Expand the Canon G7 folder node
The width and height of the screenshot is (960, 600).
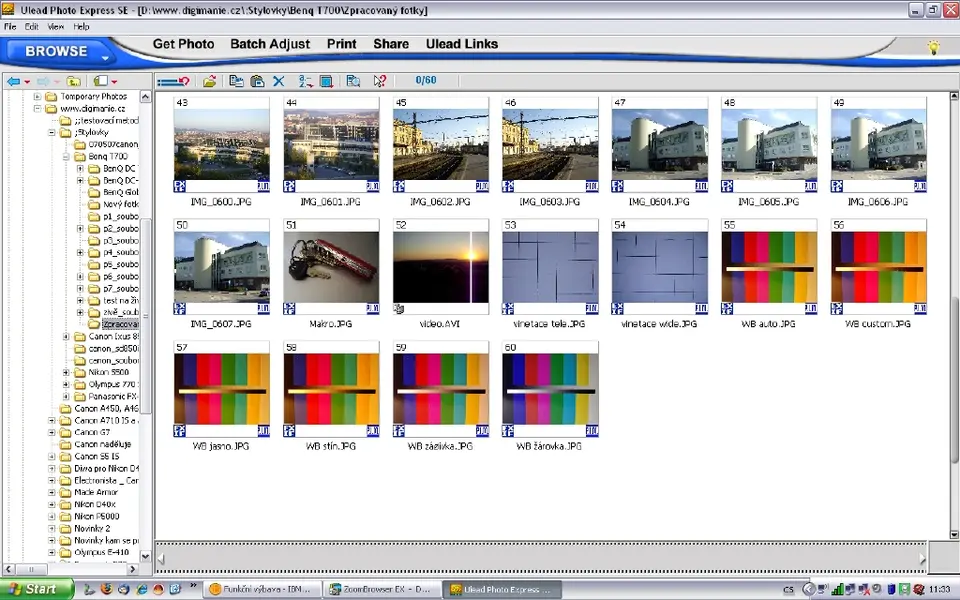point(52,432)
